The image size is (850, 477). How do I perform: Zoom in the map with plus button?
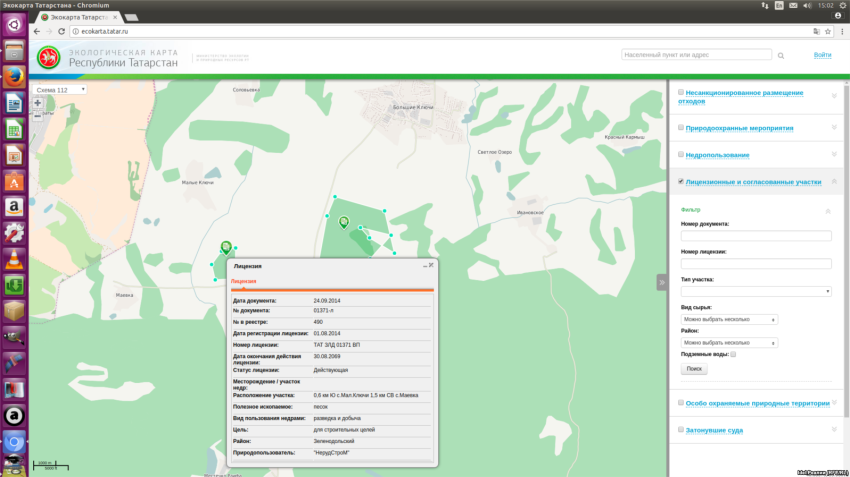click(x=38, y=103)
